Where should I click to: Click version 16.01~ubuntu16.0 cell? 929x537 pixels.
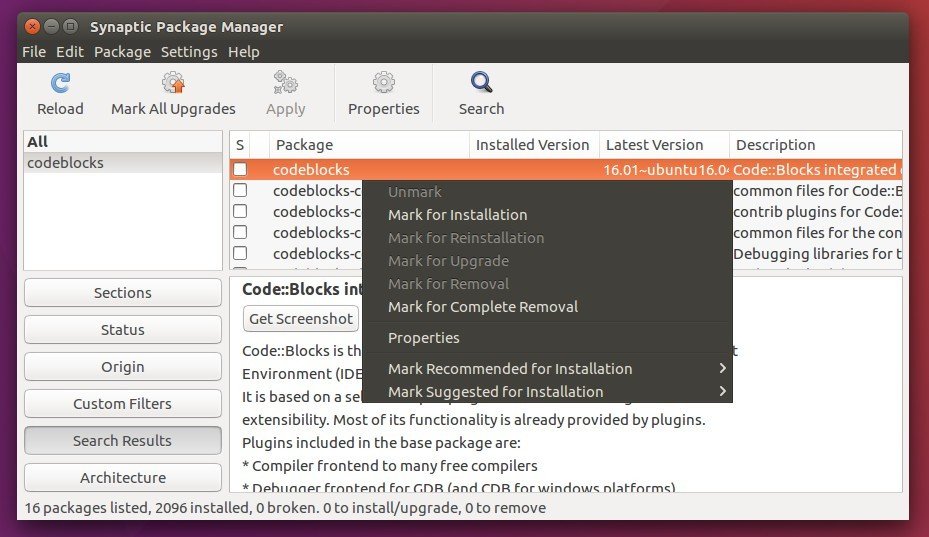tap(665, 170)
